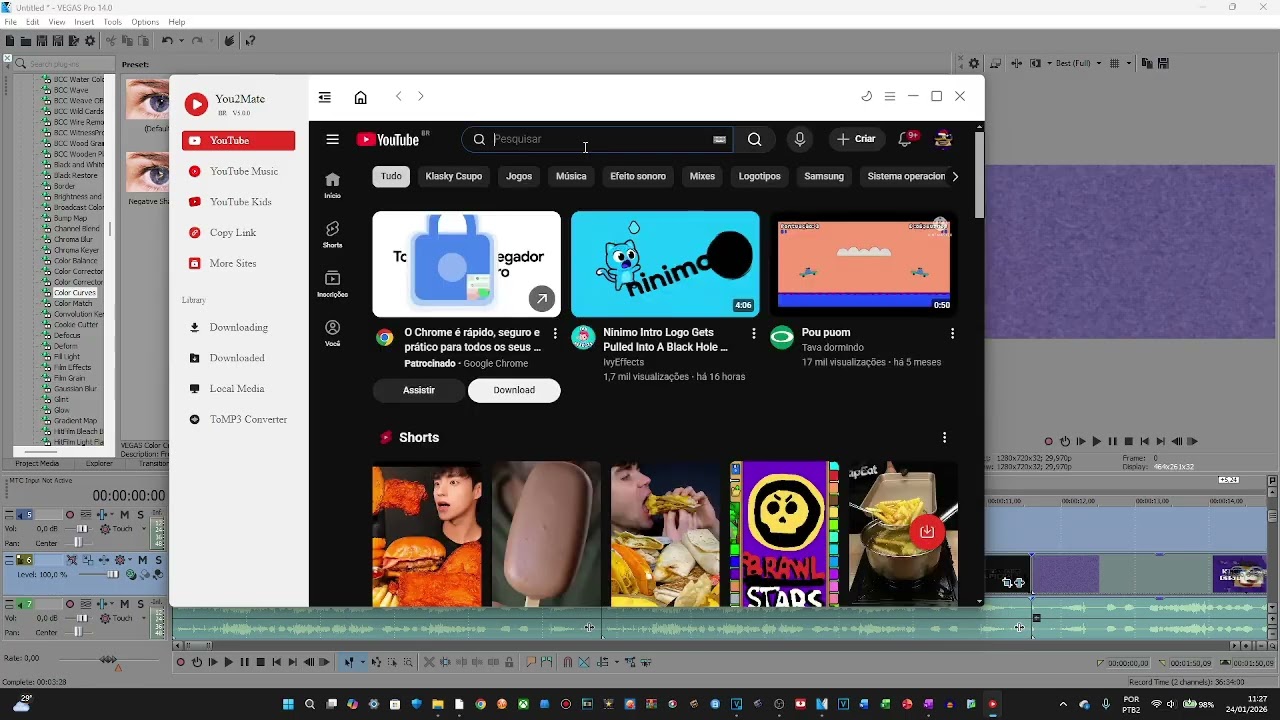Arm track 7 for record
Image resolution: width=1280 pixels, height=720 pixels.
pyautogui.click(x=70, y=604)
